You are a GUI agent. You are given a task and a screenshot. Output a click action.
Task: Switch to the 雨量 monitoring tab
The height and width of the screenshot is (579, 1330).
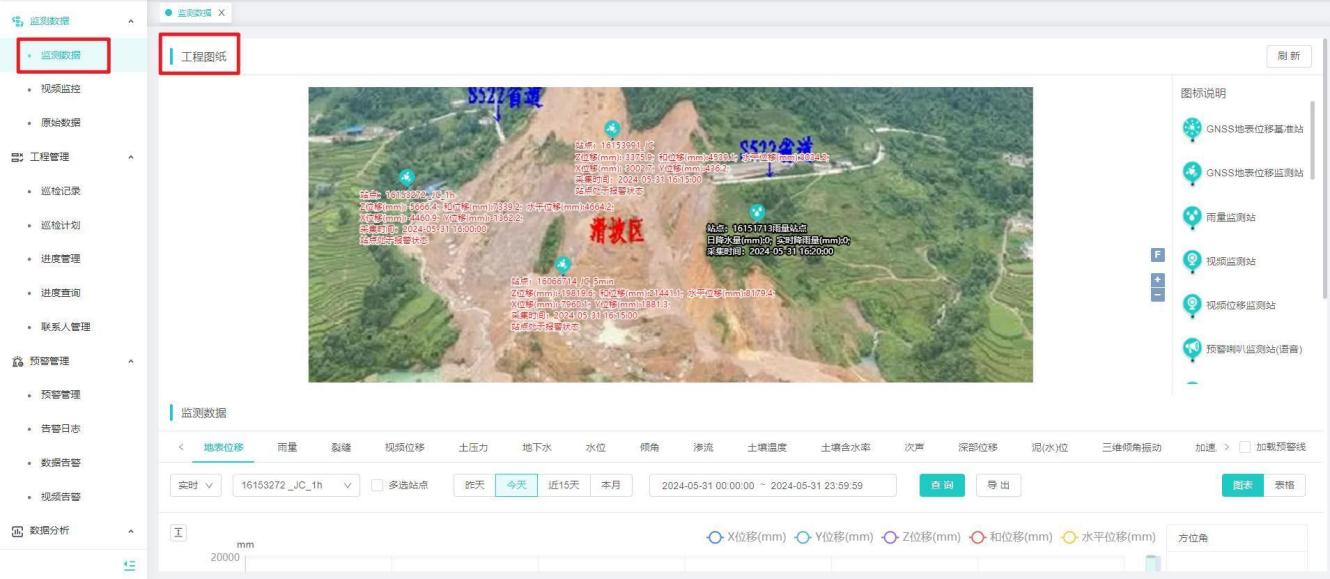point(287,447)
